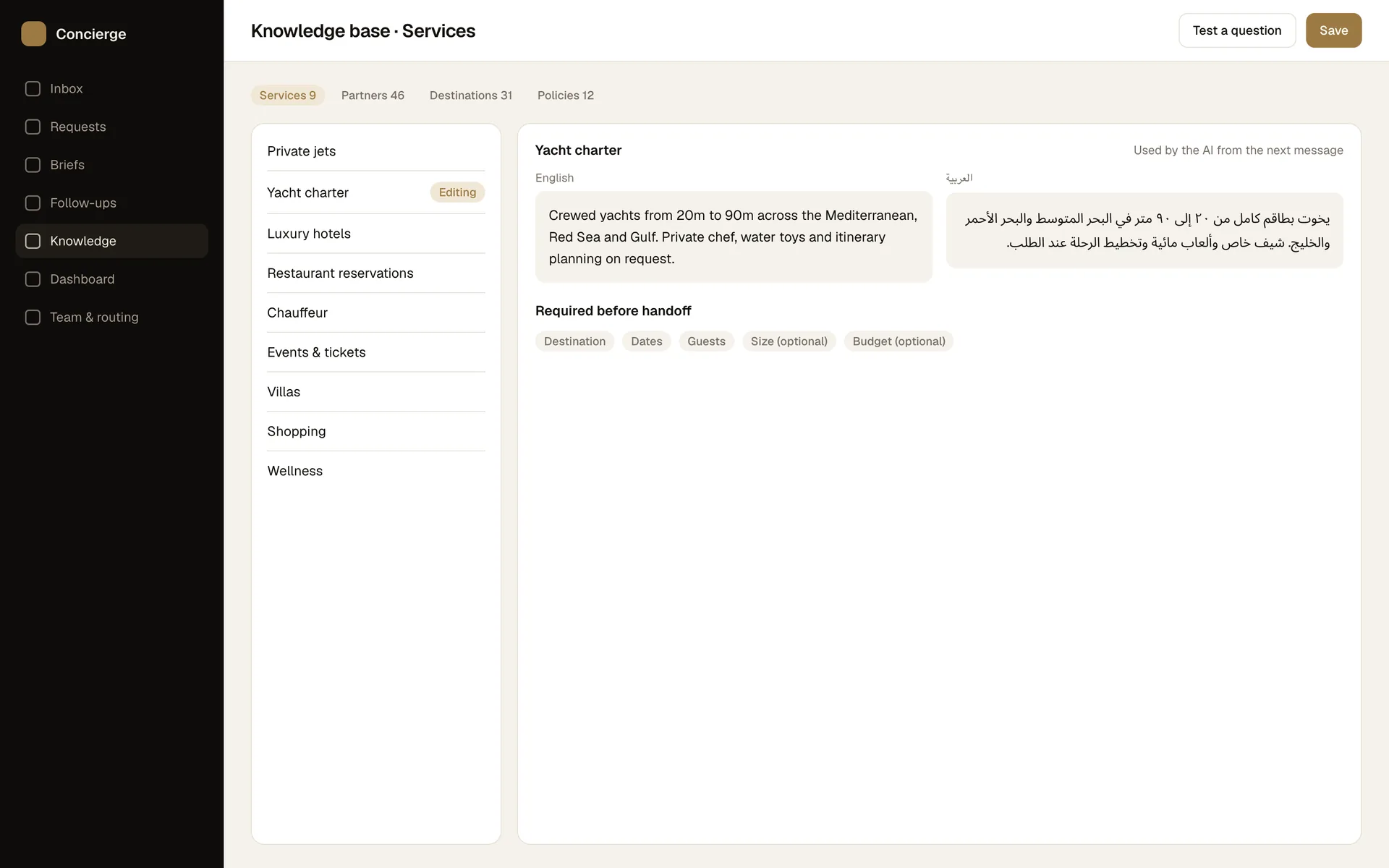Select Luxury hotels service

click(x=376, y=234)
